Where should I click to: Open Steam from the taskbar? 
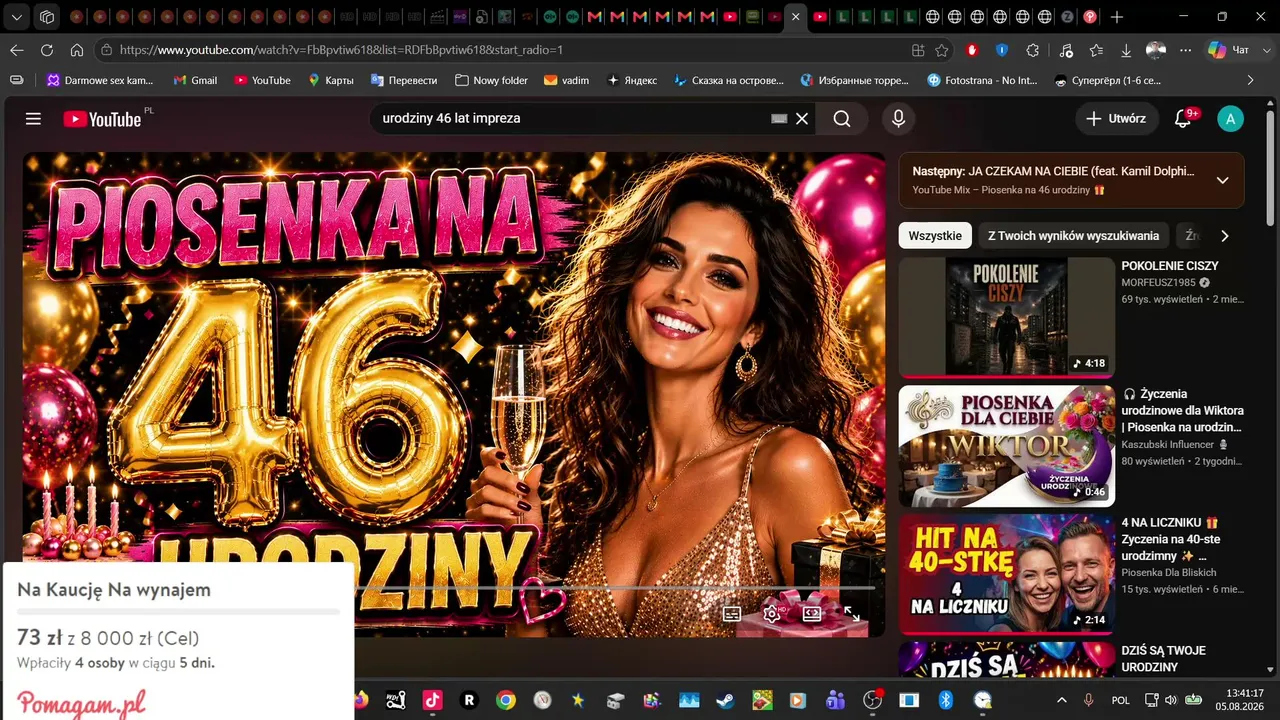pyautogui.click(x=725, y=700)
